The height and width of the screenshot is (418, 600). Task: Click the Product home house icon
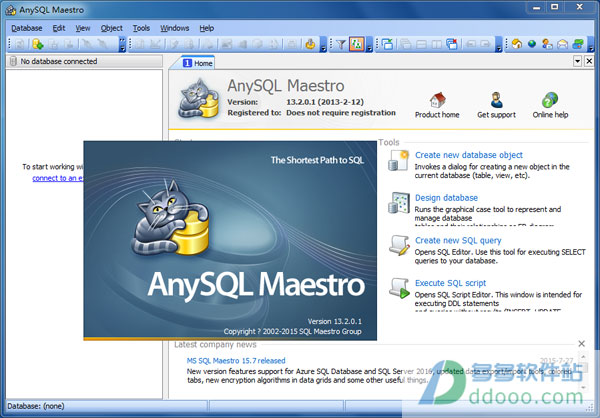click(x=437, y=100)
